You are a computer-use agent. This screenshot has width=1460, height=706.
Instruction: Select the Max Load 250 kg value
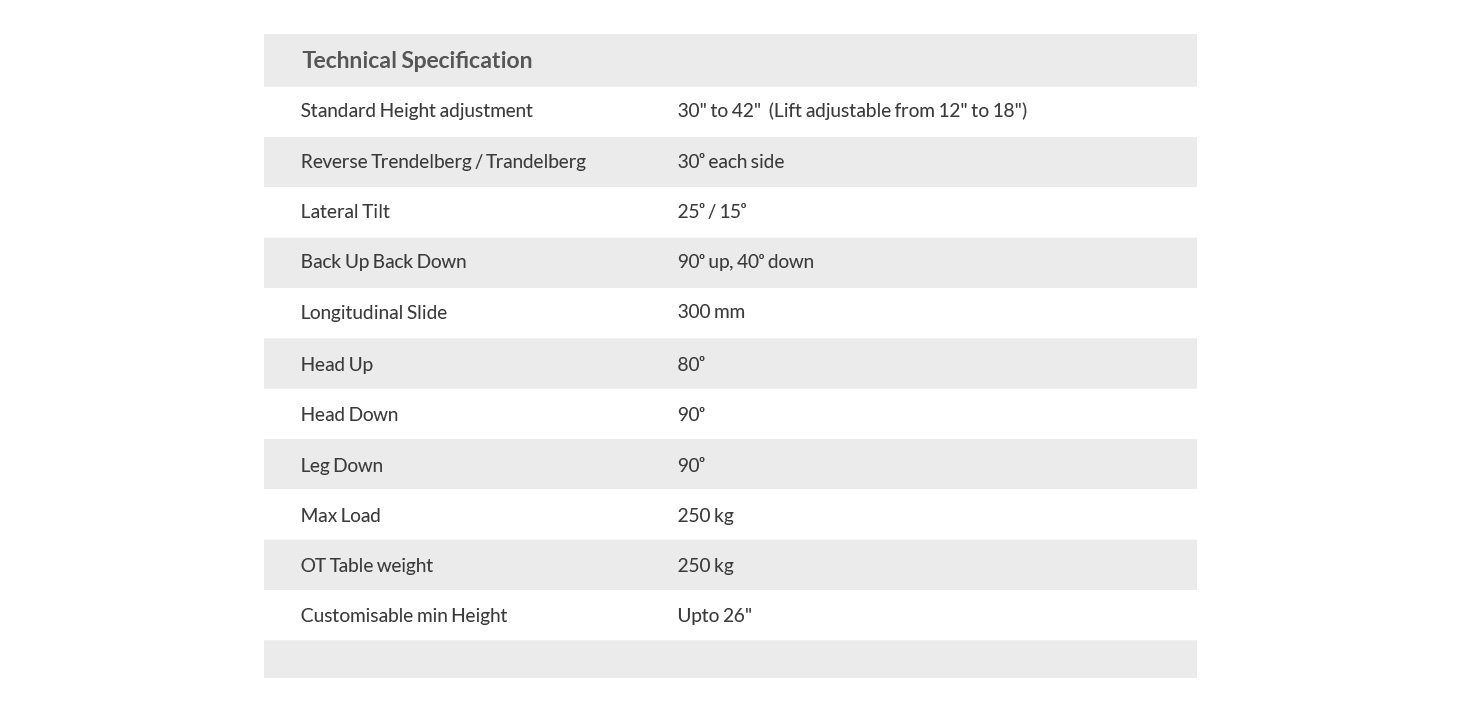tap(705, 515)
